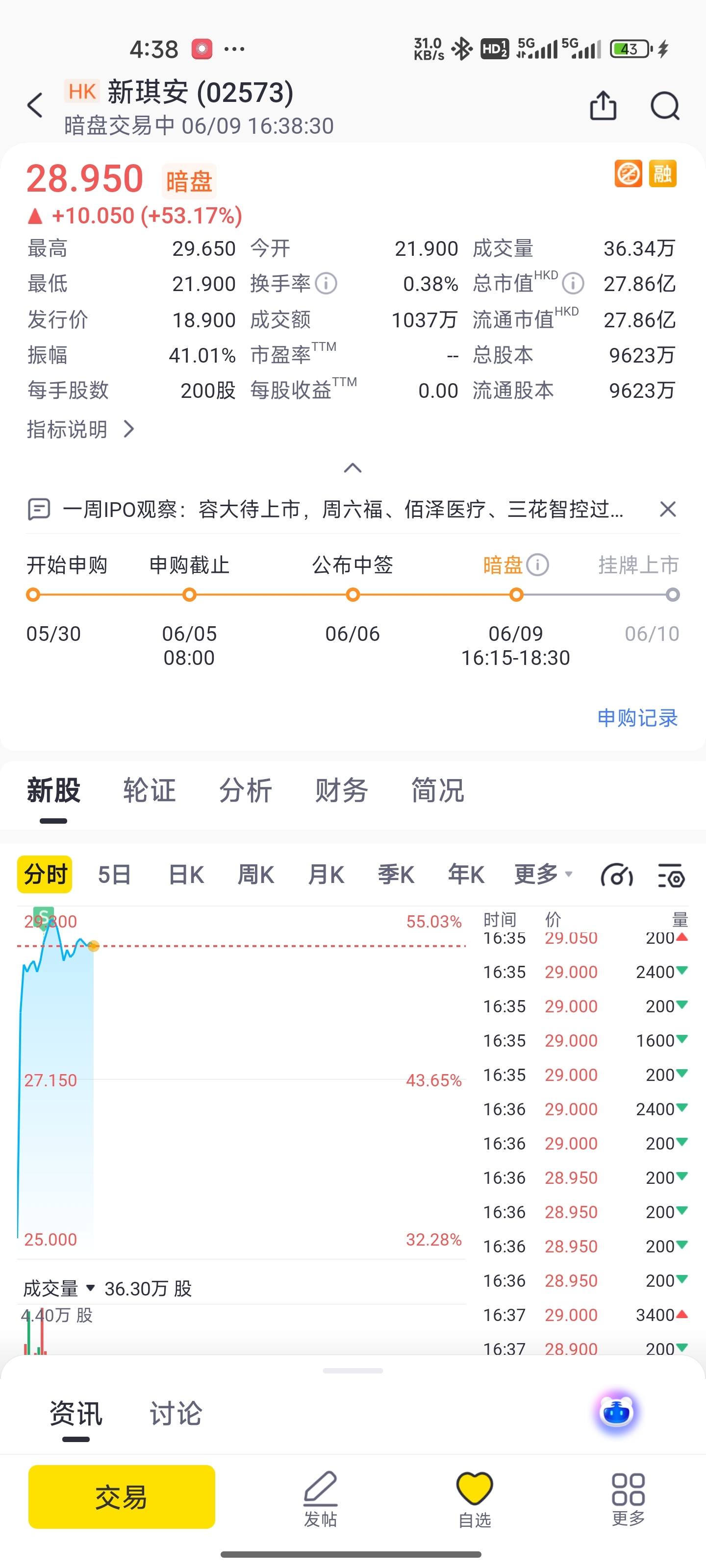Tap the green S marker on chart
Viewport: 706px width, 1568px height.
[43, 917]
